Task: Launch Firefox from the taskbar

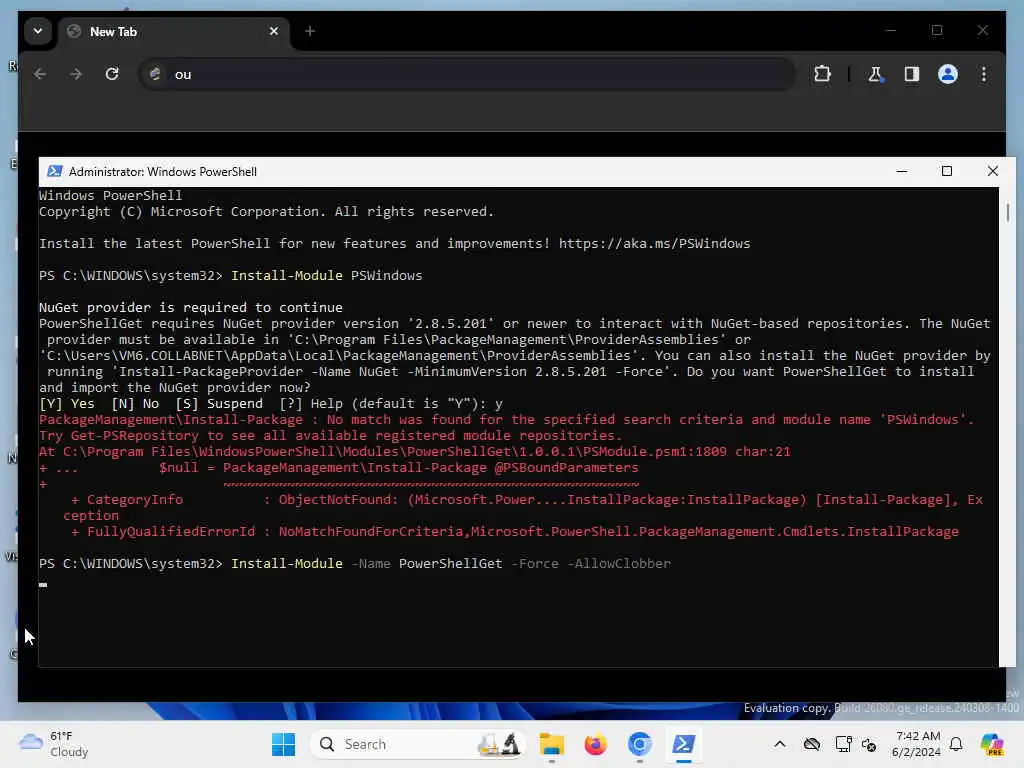Action: pos(596,744)
